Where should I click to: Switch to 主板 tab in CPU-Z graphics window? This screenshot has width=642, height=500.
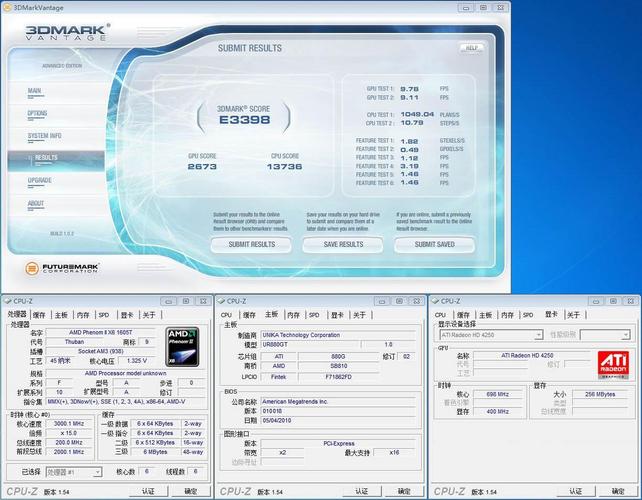coord(485,314)
